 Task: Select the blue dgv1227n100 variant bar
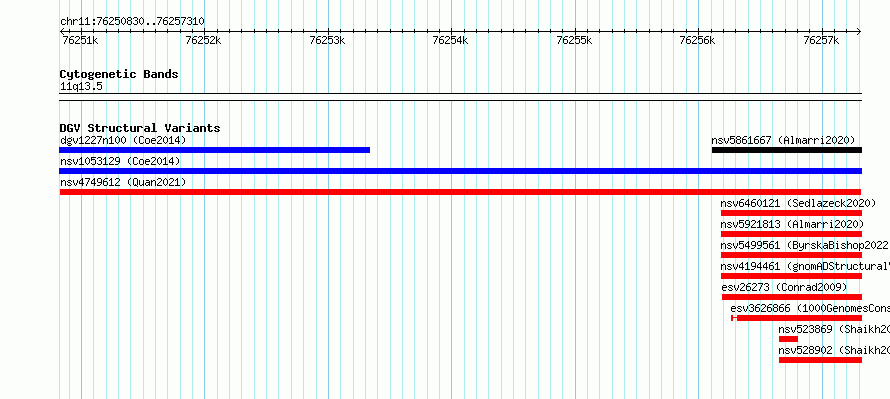215,150
